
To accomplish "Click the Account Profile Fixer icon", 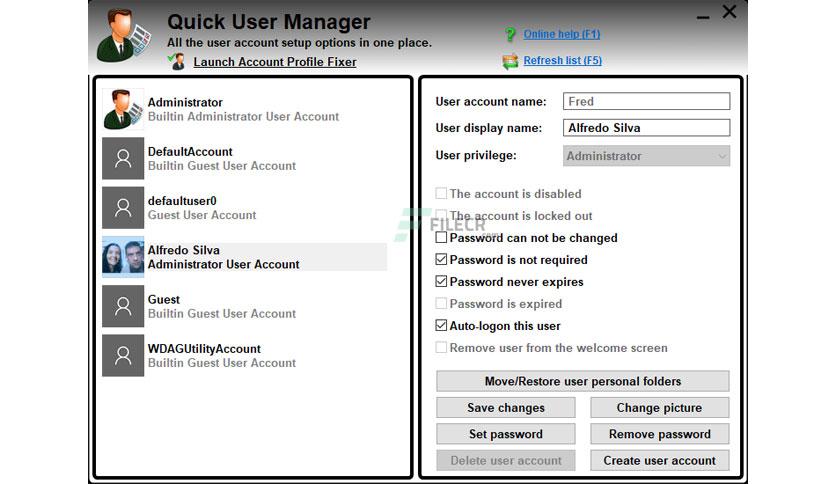I will (176, 61).
